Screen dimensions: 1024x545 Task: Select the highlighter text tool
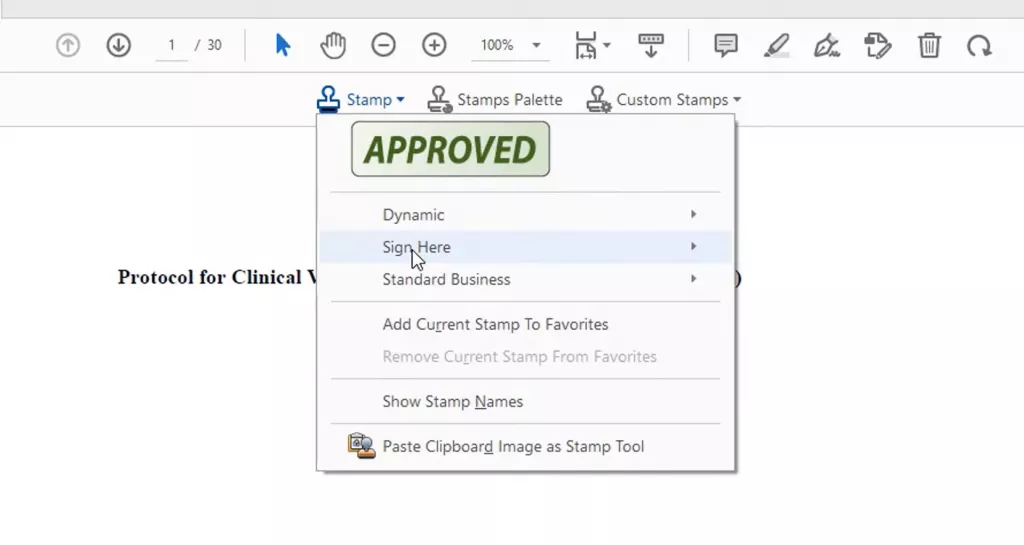776,46
